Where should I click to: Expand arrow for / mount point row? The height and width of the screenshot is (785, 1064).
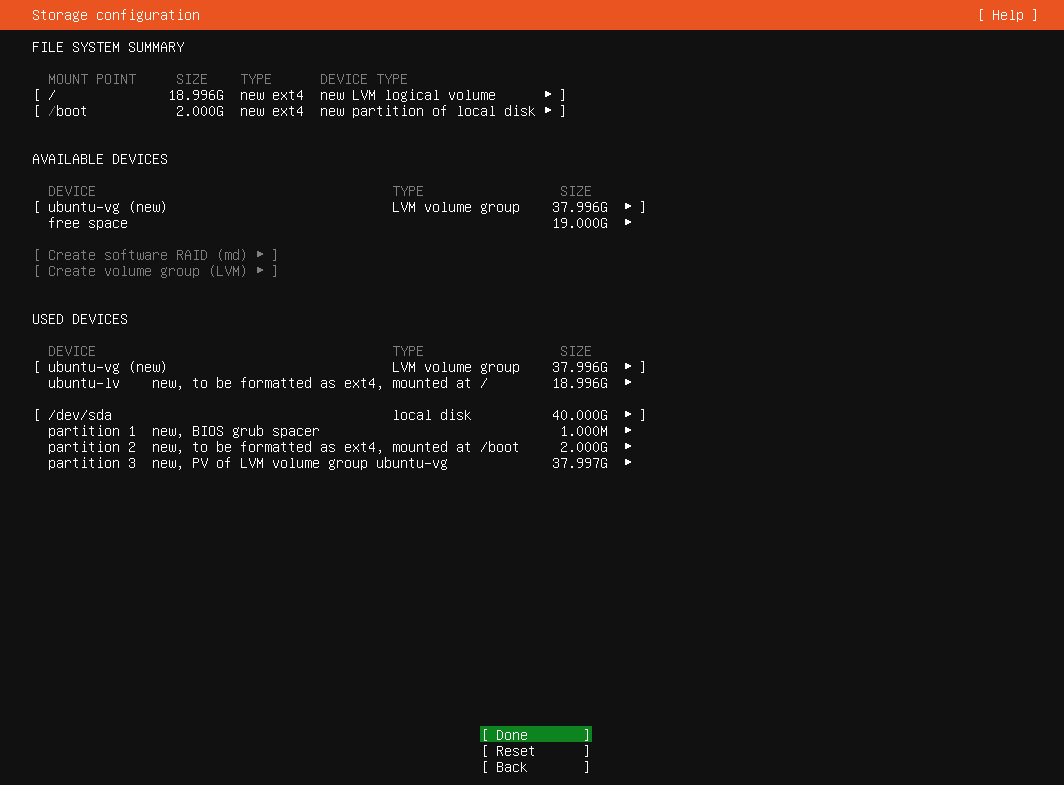coord(548,95)
